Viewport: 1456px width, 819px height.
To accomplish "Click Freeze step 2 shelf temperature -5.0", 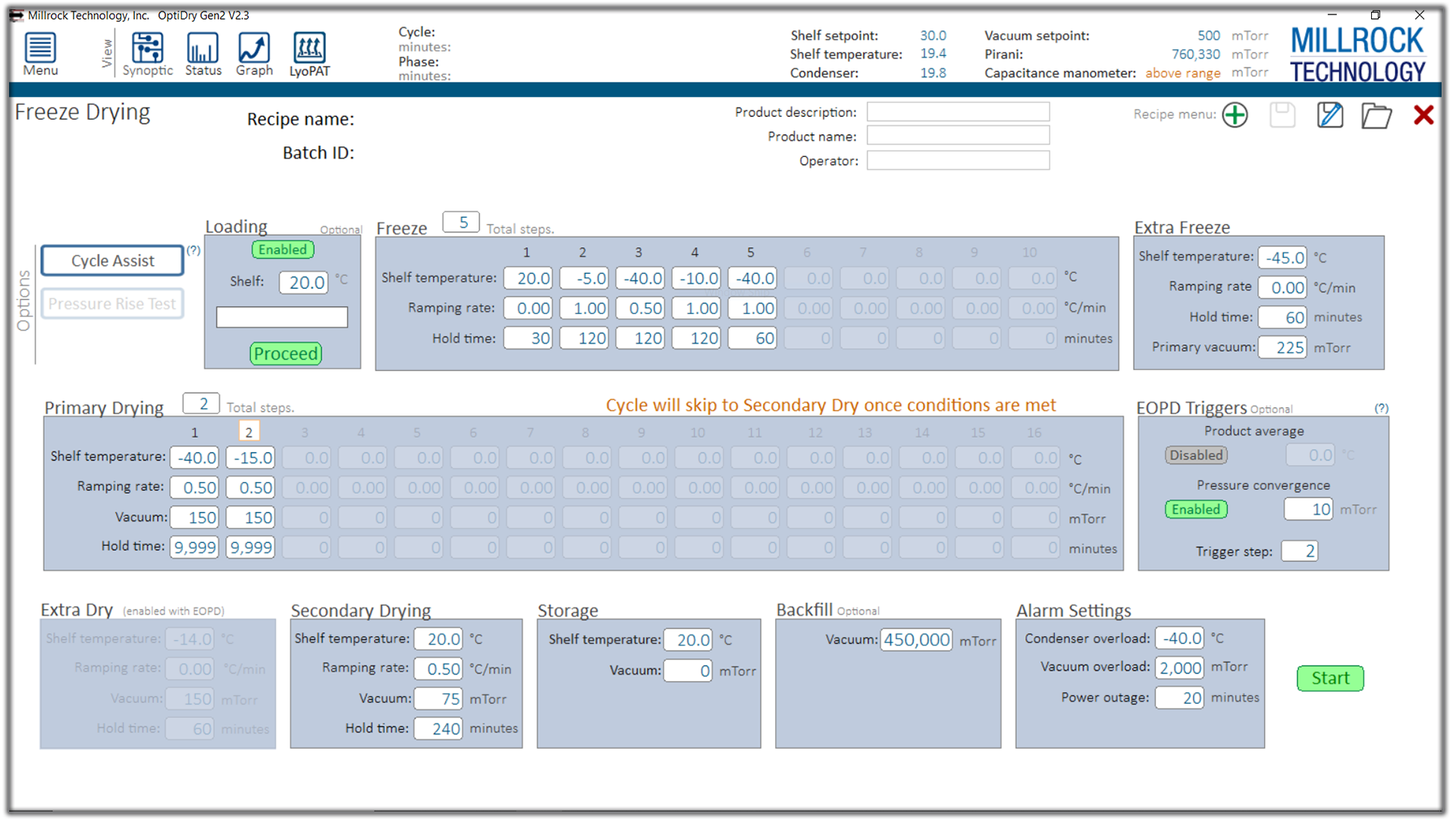I will [x=584, y=278].
